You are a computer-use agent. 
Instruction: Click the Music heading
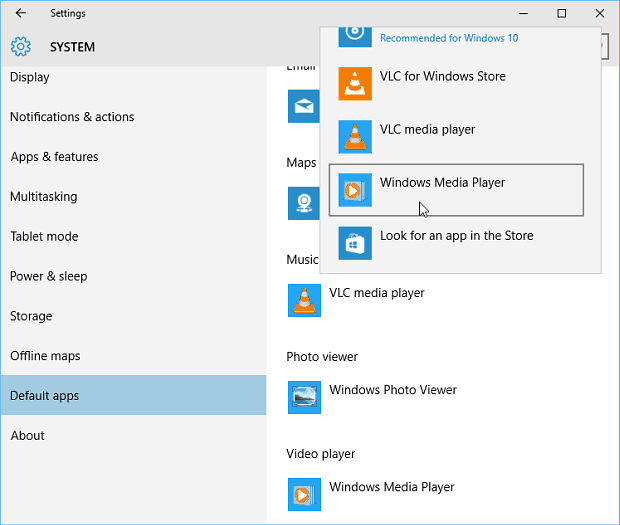click(302, 259)
